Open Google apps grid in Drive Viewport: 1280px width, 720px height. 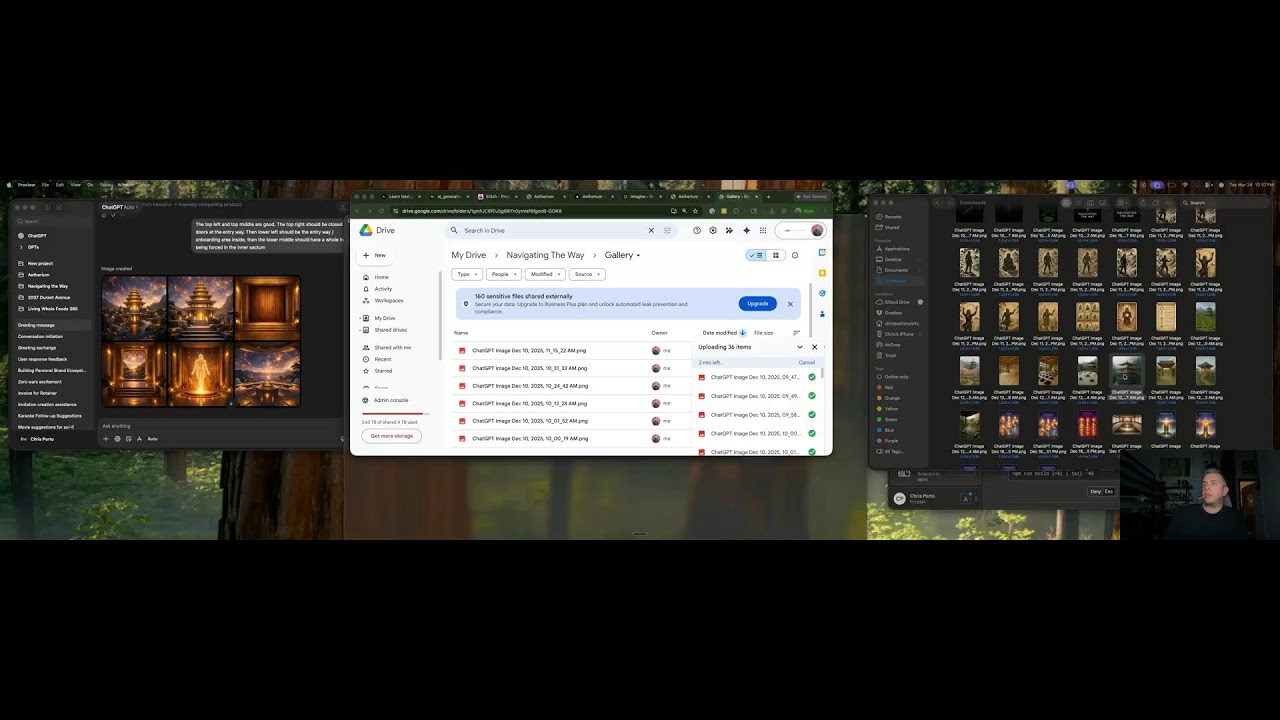[763, 230]
